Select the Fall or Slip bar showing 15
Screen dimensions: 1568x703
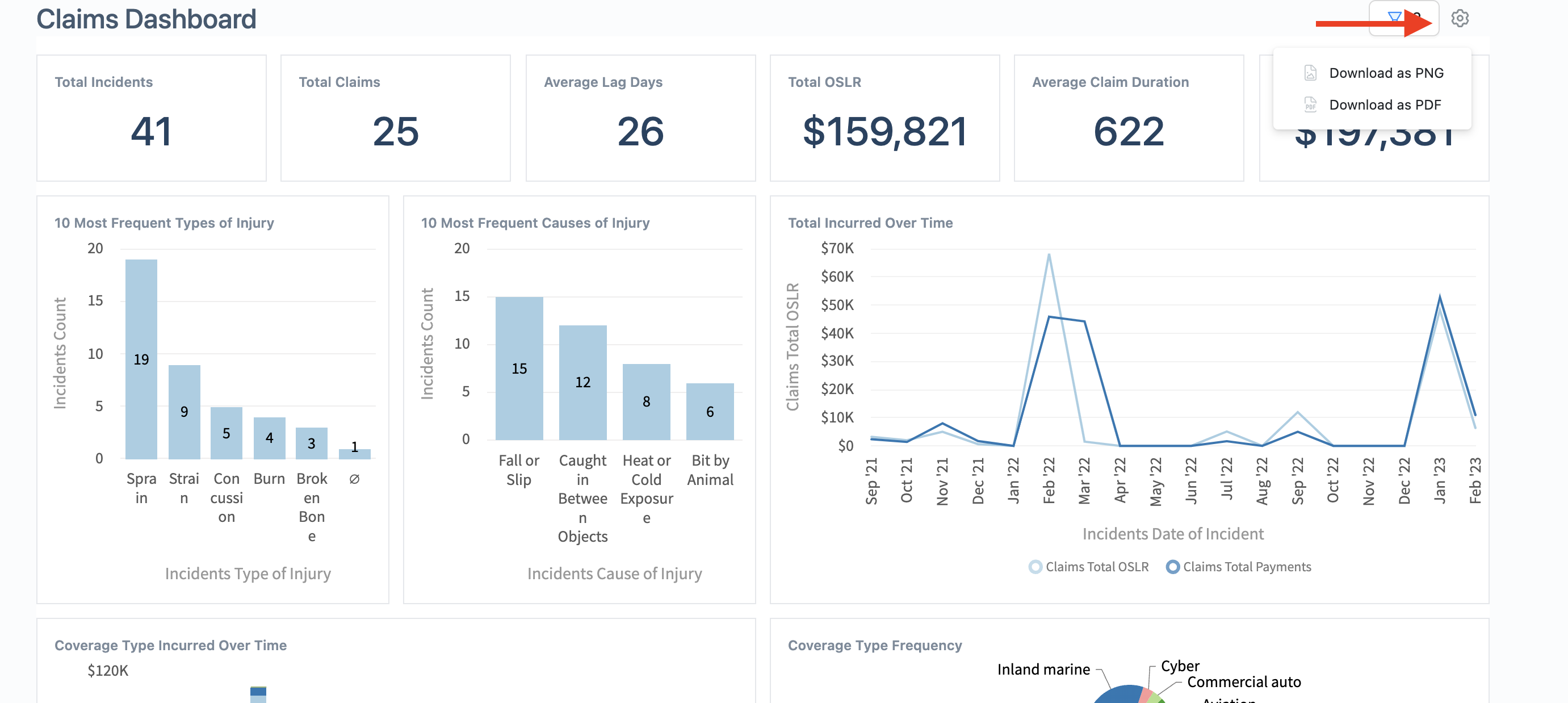tap(519, 368)
